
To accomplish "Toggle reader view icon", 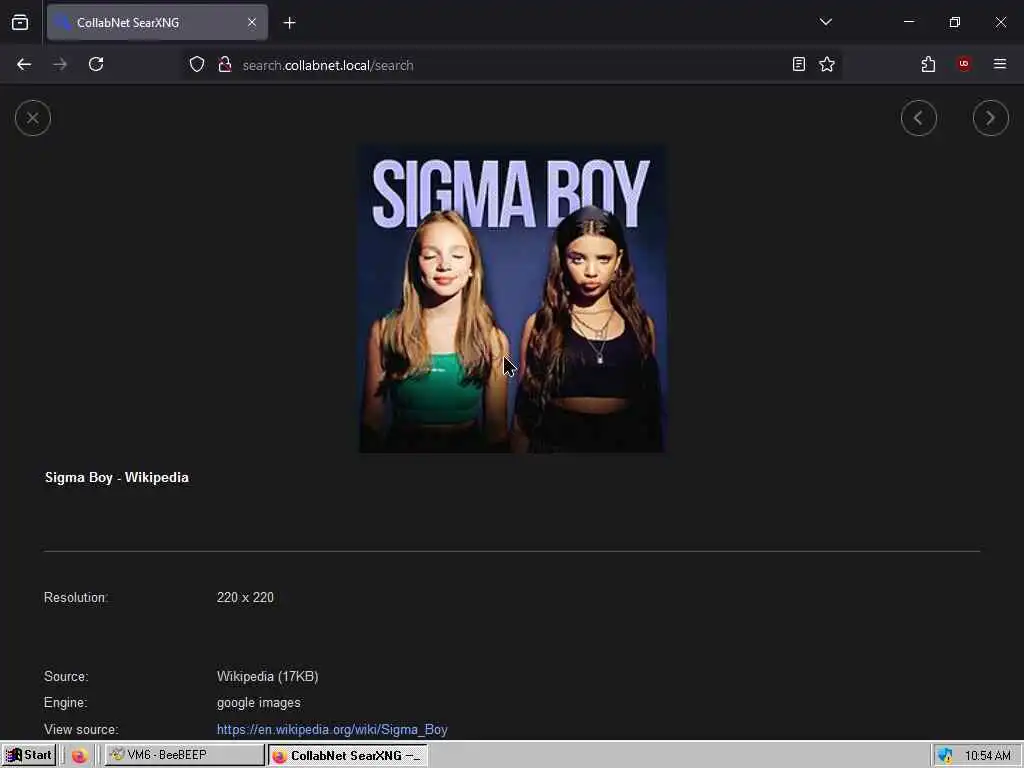I will (x=798, y=65).
